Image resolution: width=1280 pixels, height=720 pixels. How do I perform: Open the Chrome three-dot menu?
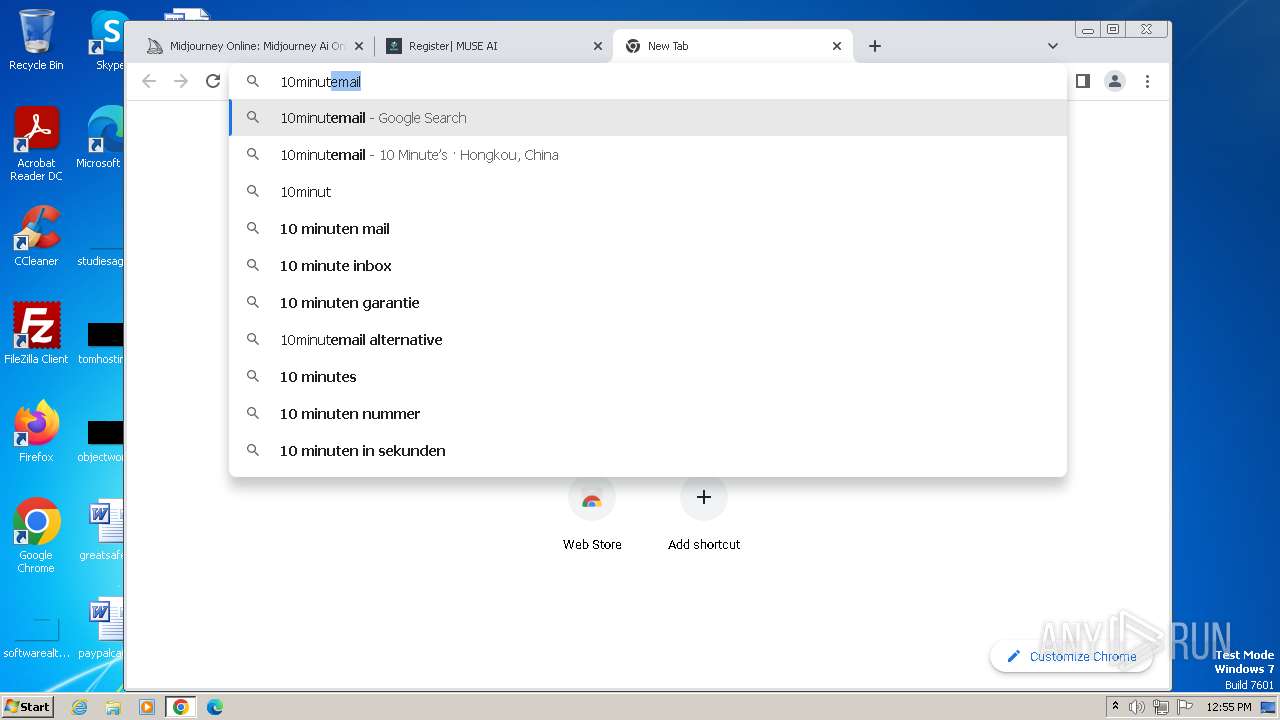[1148, 81]
